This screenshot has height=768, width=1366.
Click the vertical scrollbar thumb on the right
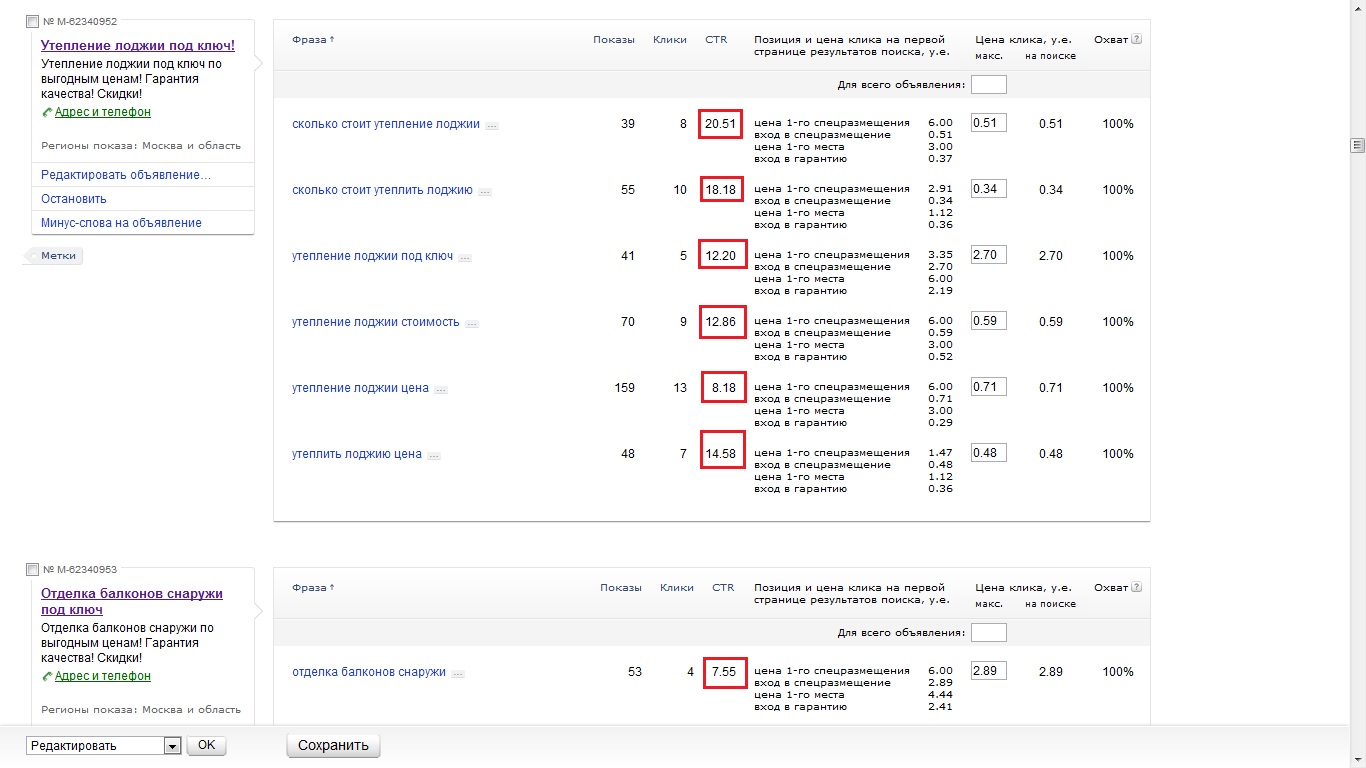point(1357,145)
